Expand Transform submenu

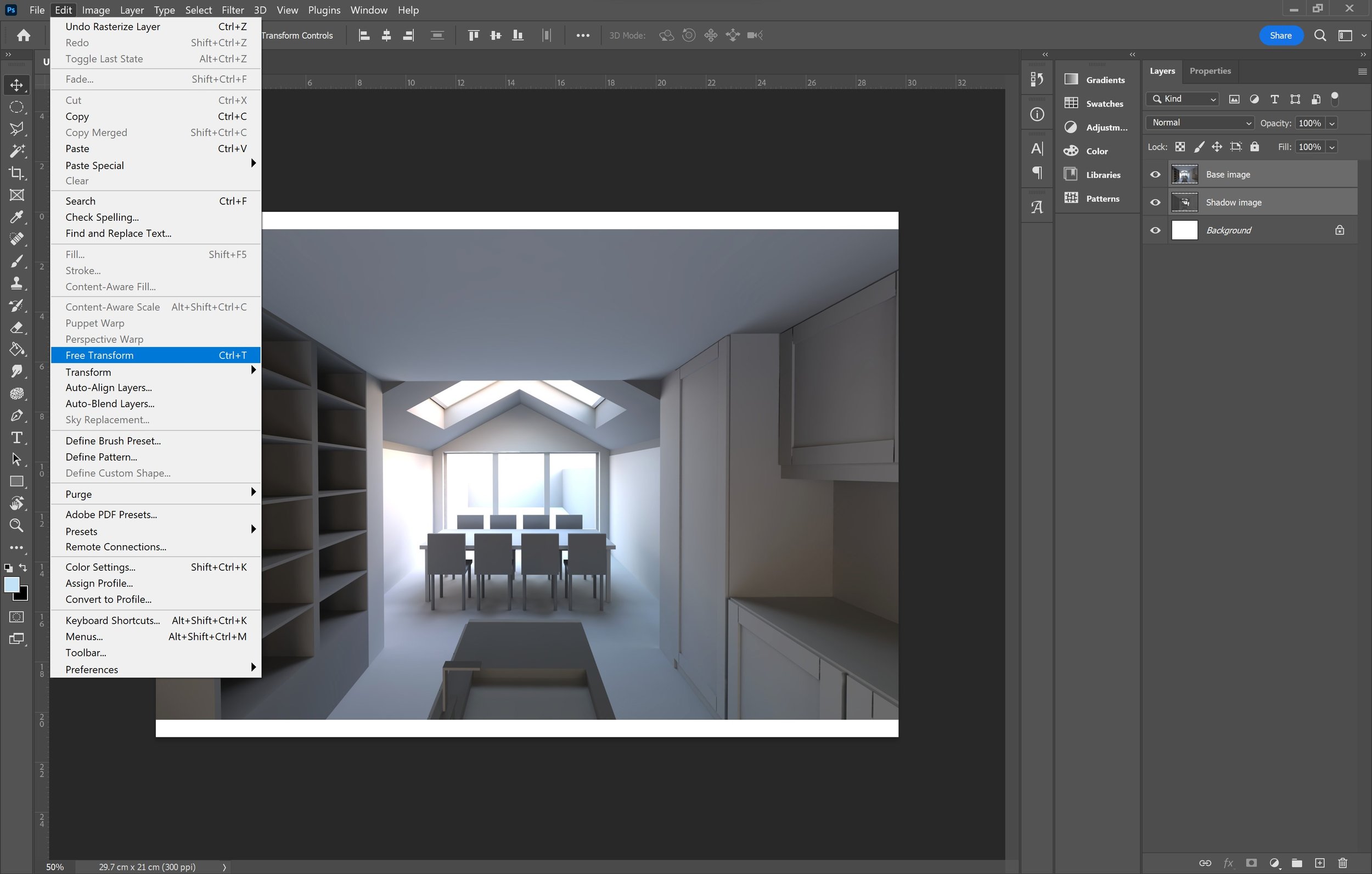click(155, 372)
